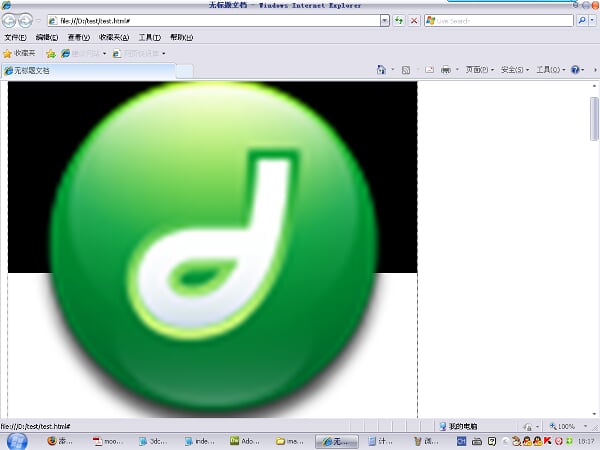Viewport: 600px width, 450px height.
Task: Click the keyboard icon in system tray
Action: coord(477,441)
